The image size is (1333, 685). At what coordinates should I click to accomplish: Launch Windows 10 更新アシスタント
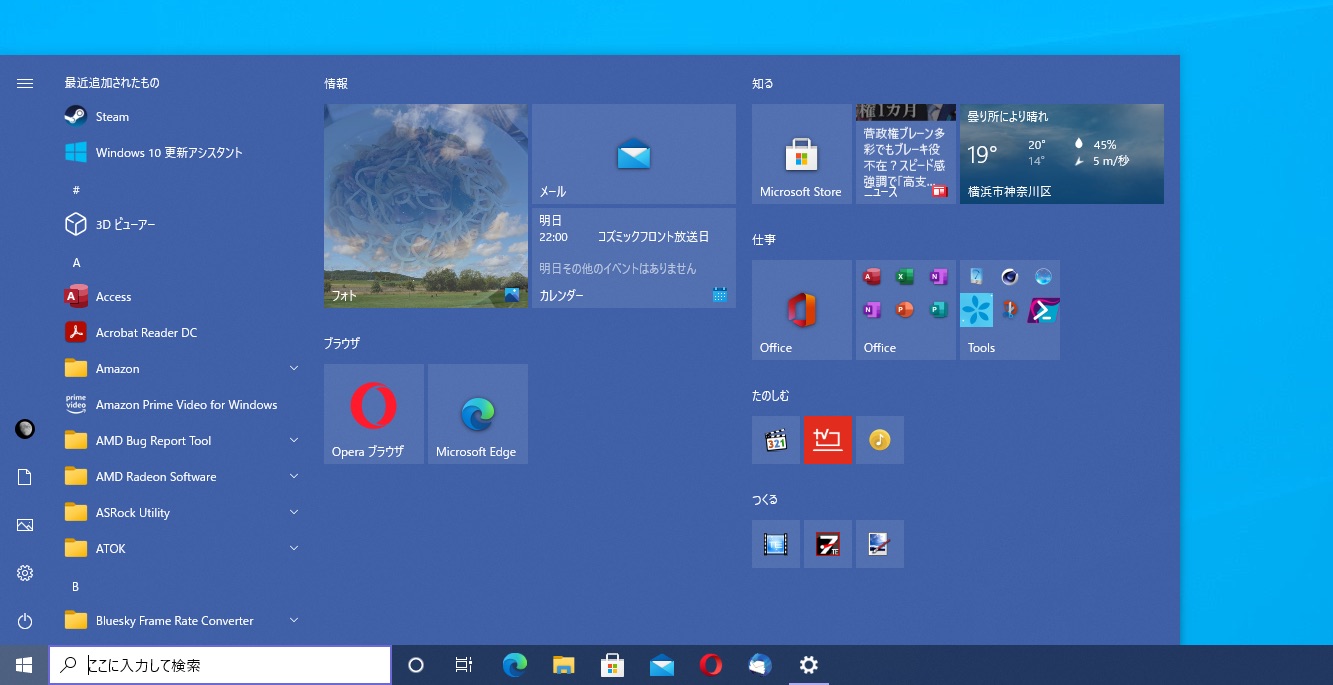click(180, 152)
